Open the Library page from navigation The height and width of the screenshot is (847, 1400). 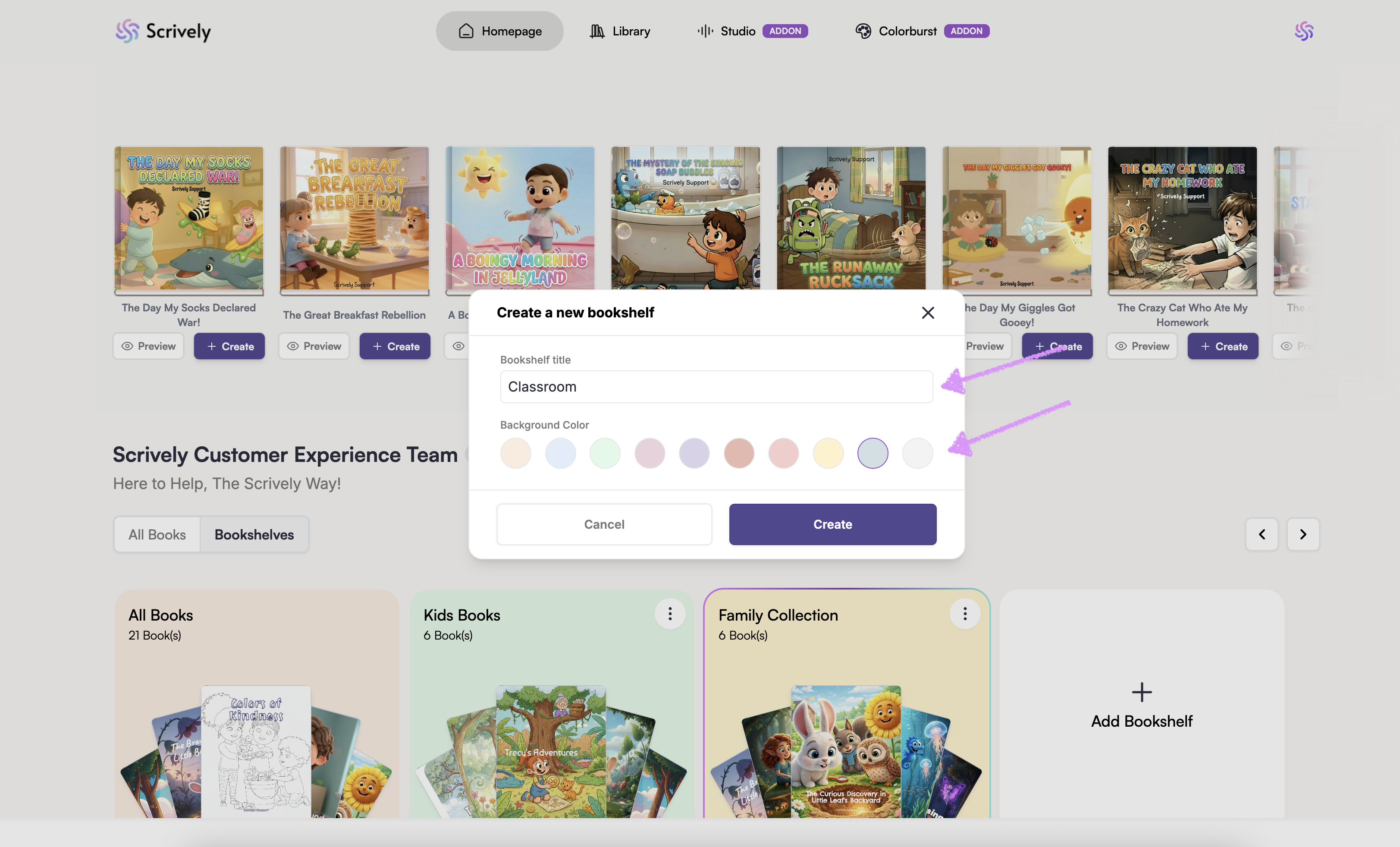(619, 31)
